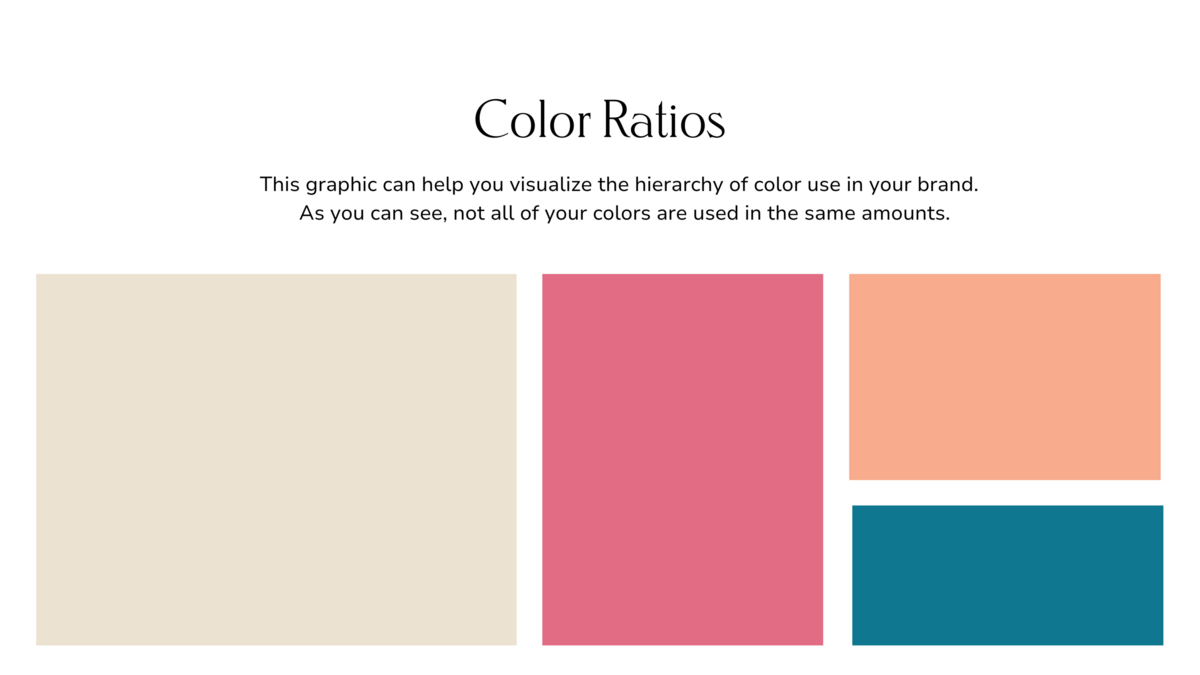
Task: Click the word visualize in description
Action: [x=552, y=185]
